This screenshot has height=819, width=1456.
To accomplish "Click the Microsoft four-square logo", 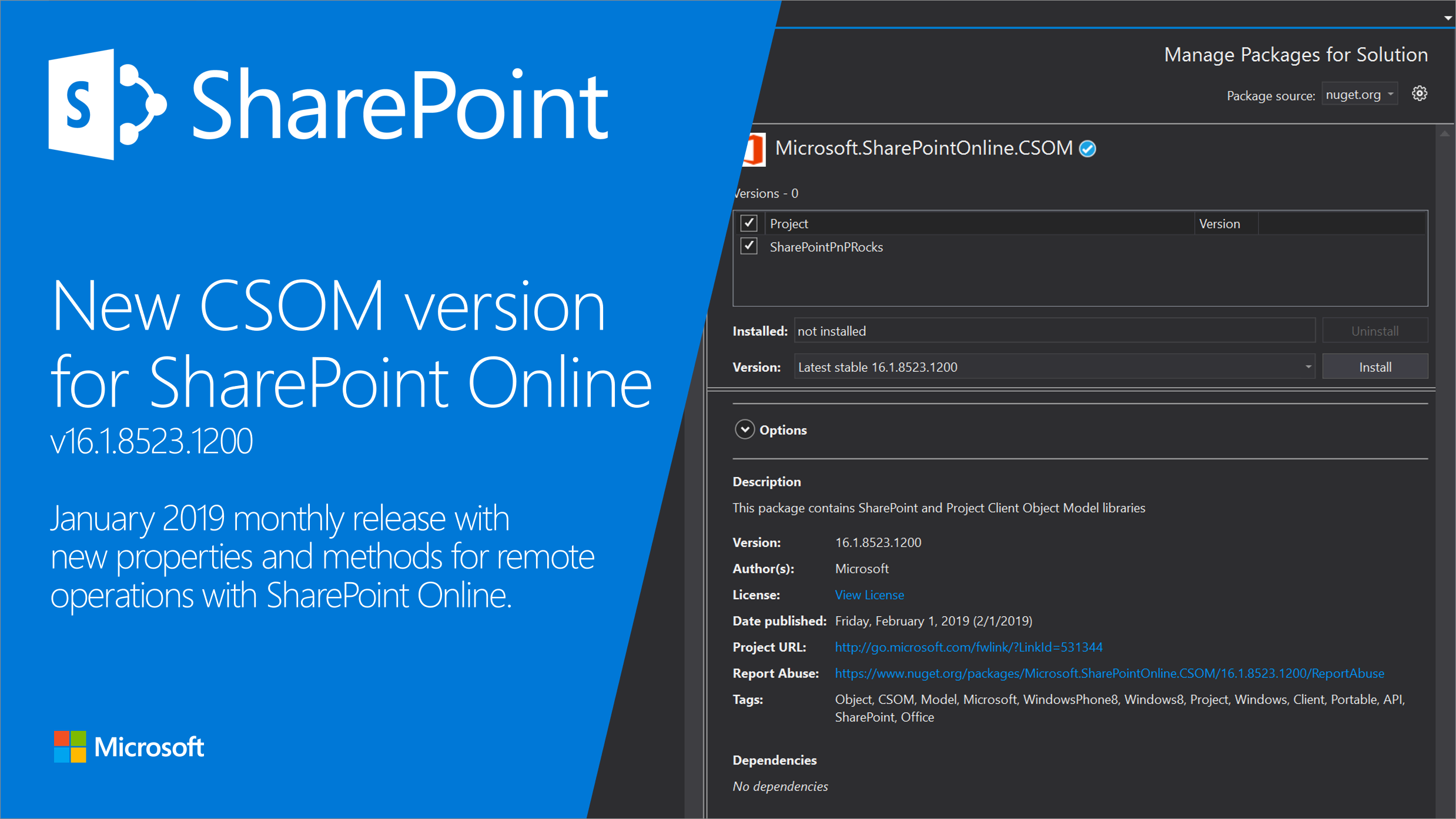I will 70,747.
